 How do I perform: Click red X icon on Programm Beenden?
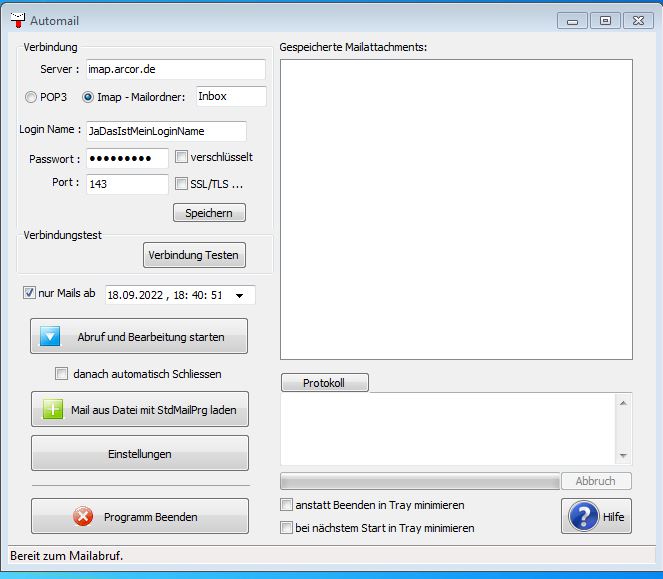pyautogui.click(x=83, y=516)
